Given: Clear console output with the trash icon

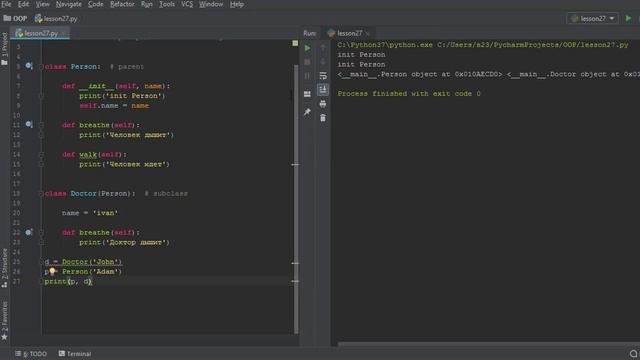Looking at the screenshot, I should pos(323,118).
